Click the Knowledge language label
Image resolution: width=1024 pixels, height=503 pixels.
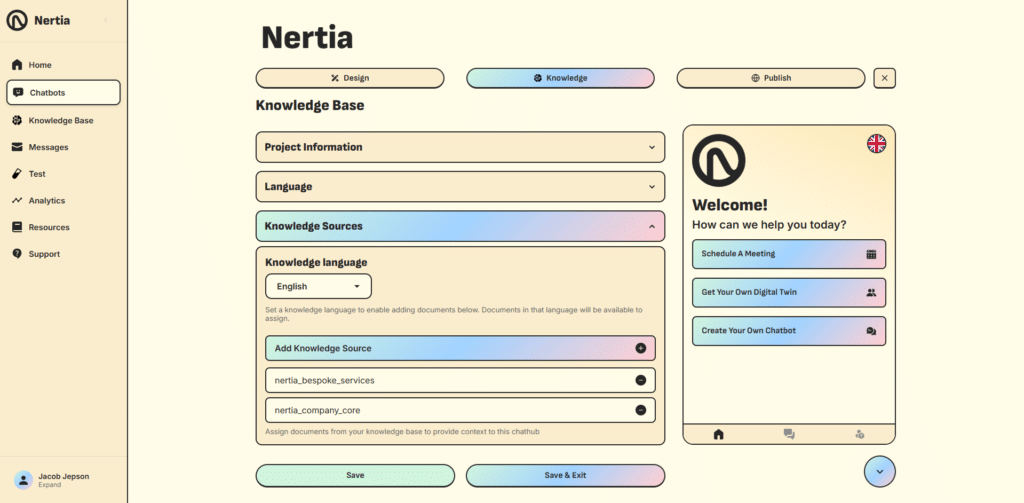click(x=316, y=262)
